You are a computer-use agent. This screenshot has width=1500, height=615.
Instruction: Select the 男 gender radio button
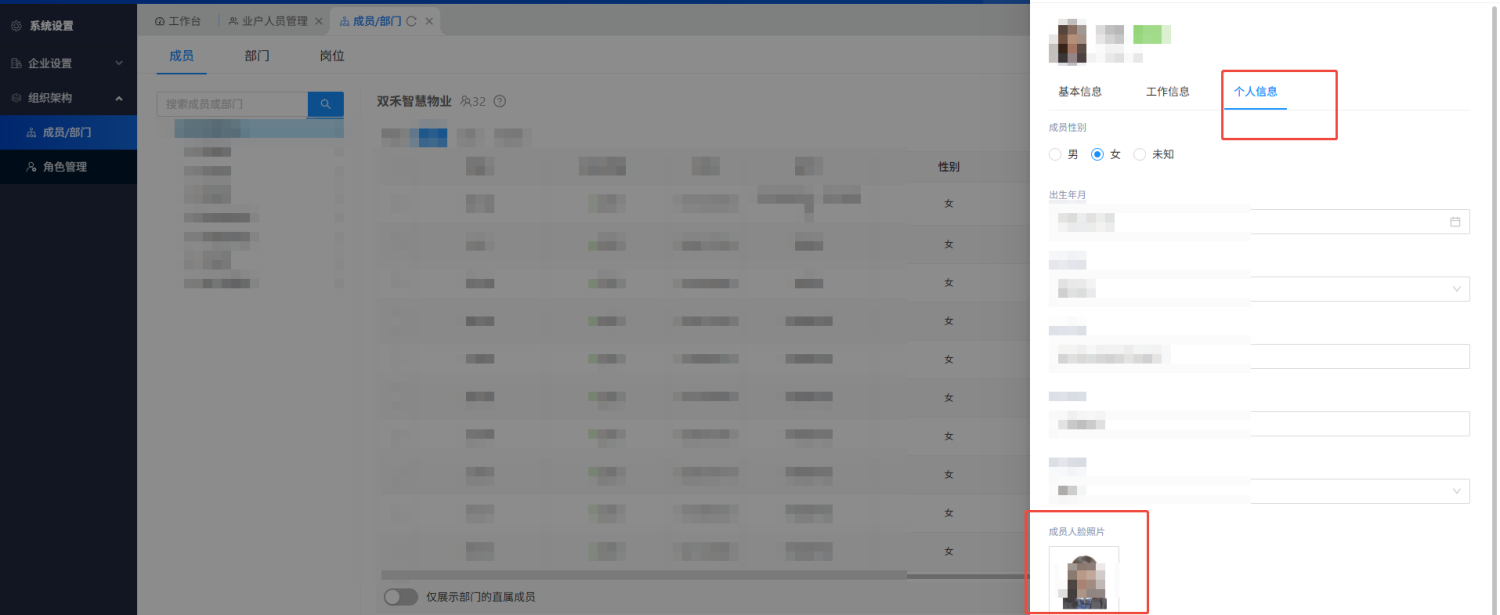(x=1055, y=155)
